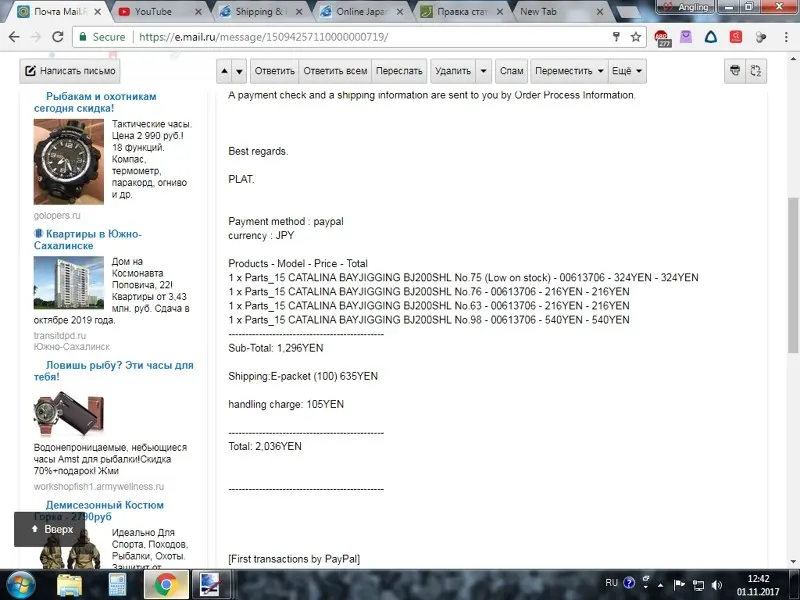800x600 pixels.
Task: Show hidden tray icons arrow
Action: click(x=660, y=585)
